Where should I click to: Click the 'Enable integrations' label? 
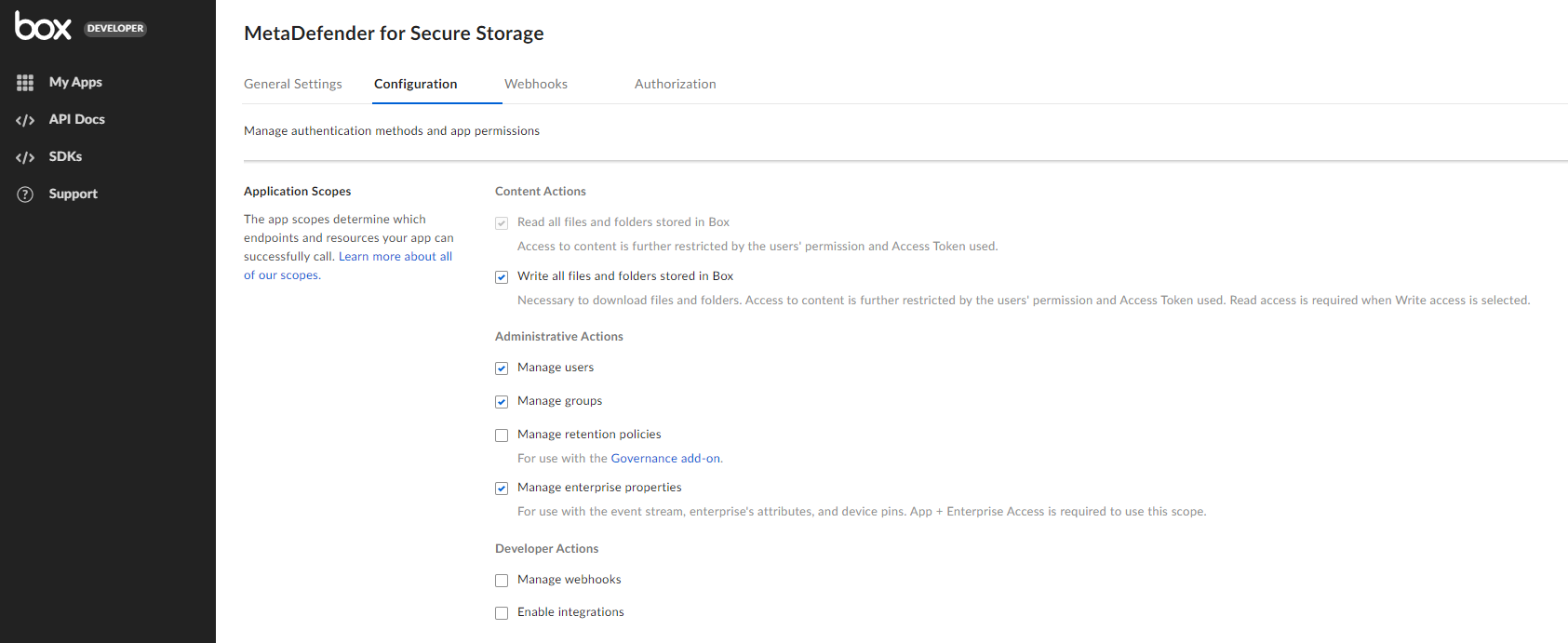coord(570,611)
